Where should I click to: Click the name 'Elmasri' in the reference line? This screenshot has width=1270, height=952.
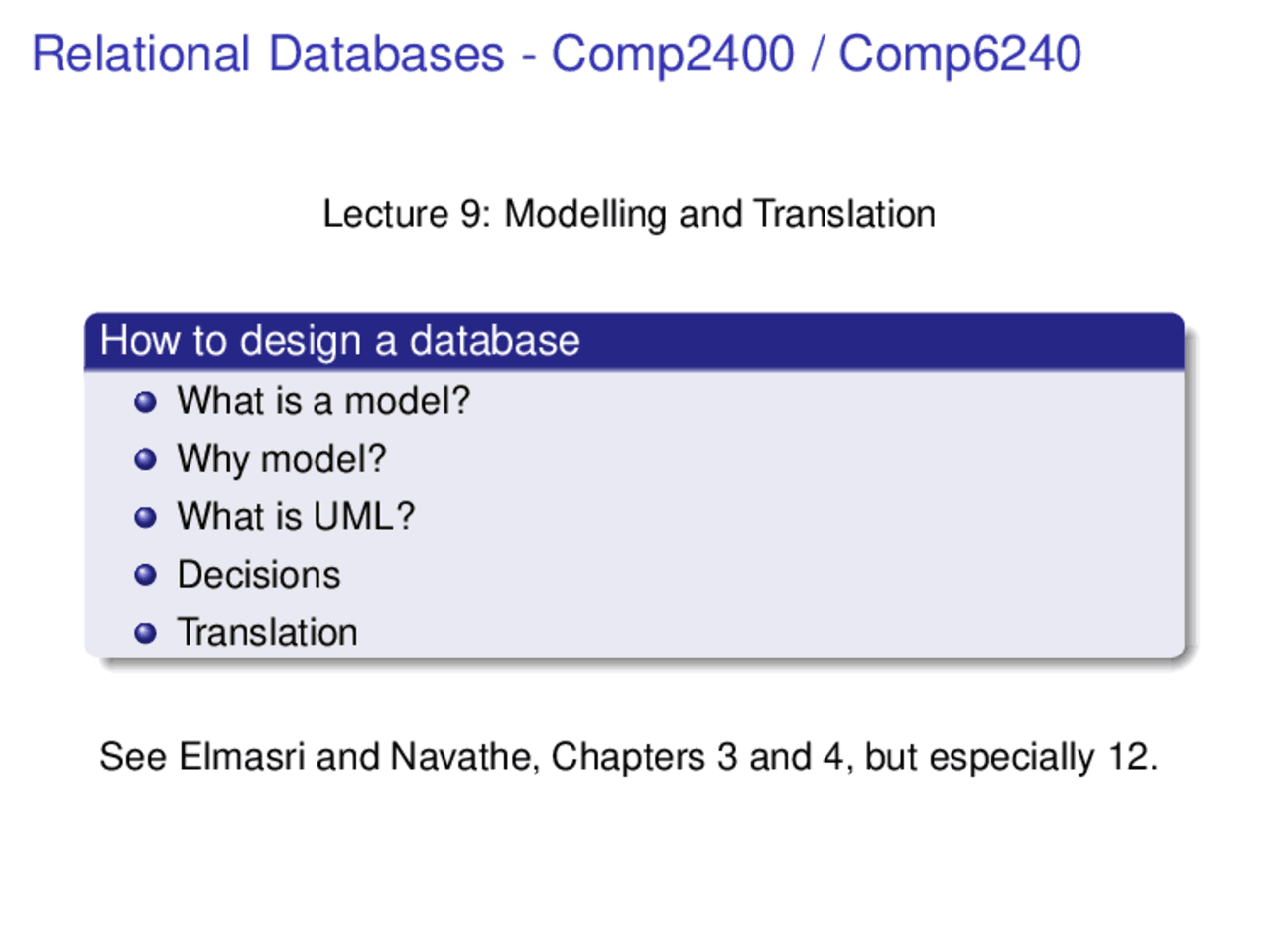[242, 757]
